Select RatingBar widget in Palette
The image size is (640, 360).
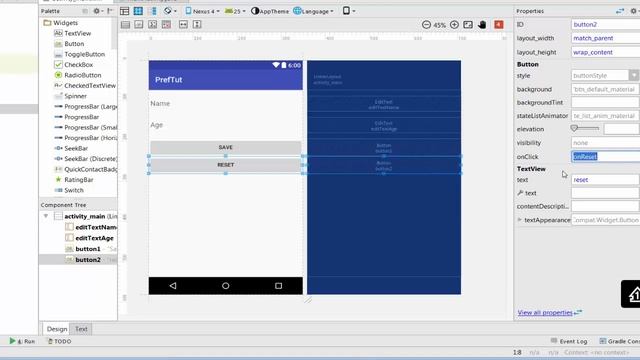(74, 180)
